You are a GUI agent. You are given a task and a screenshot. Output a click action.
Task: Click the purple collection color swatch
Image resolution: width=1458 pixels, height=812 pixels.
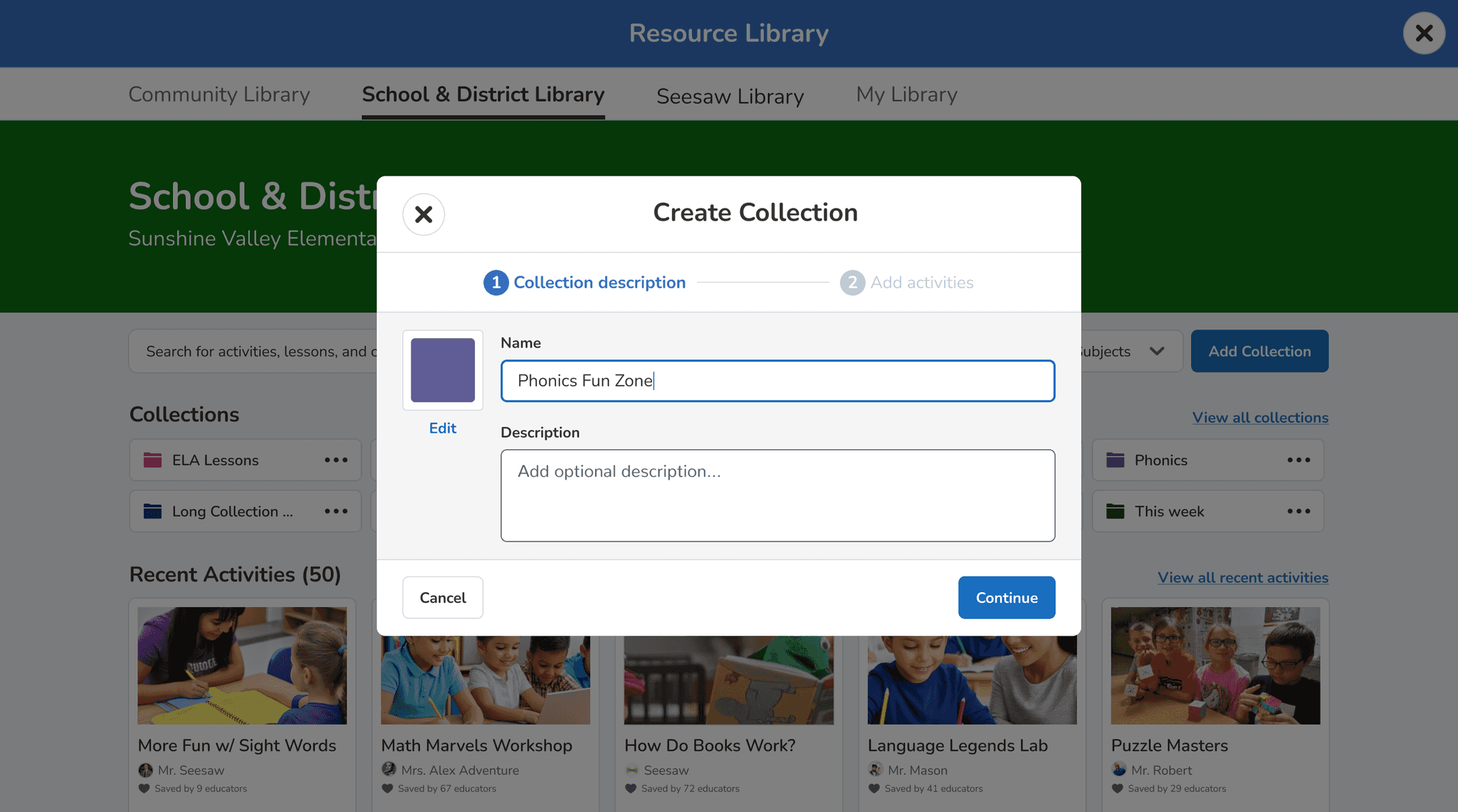[443, 370]
